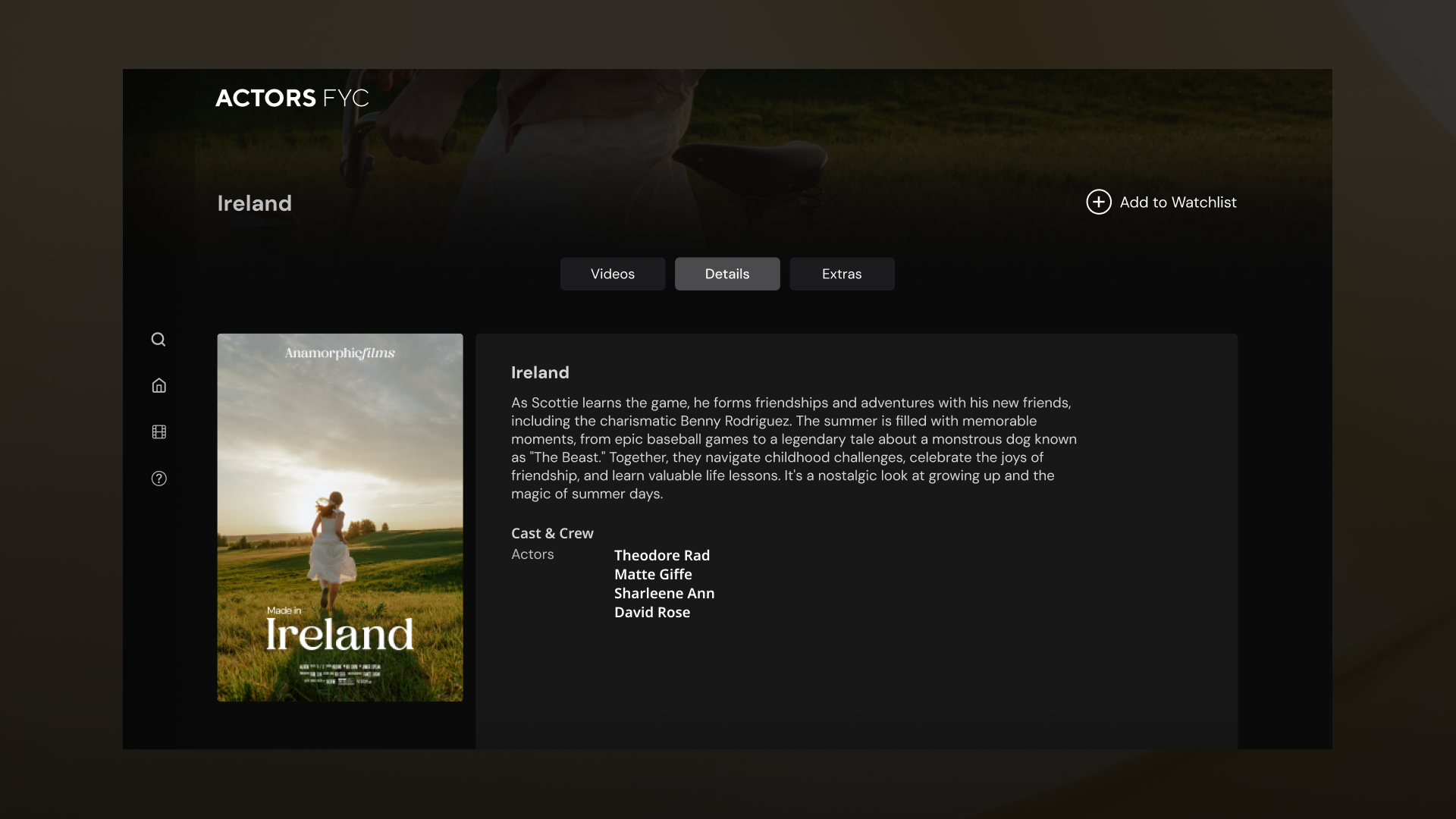This screenshot has height=819, width=1456.
Task: Open the Made in Ireland poster thumbnail
Action: pyautogui.click(x=340, y=517)
